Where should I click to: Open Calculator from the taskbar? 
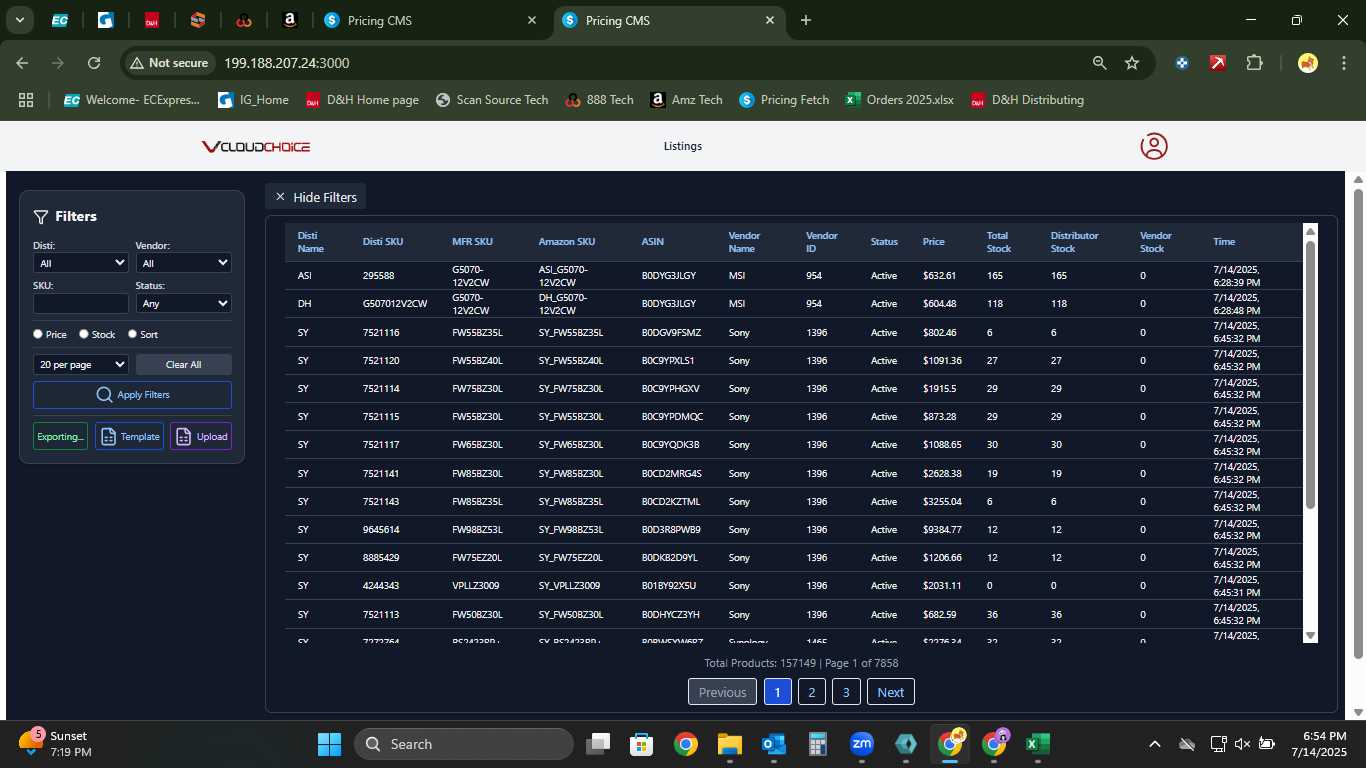click(x=817, y=744)
